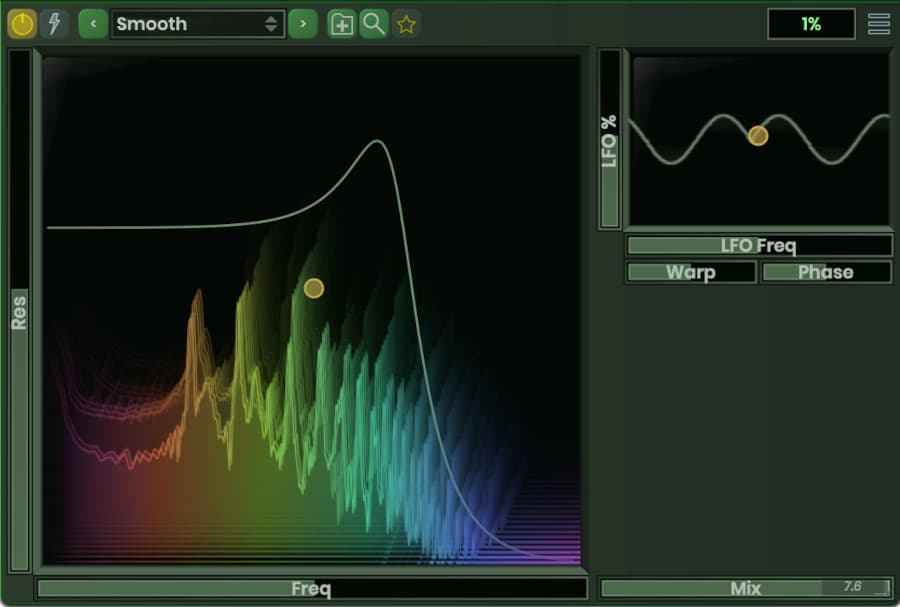Viewport: 900px width, 607px height.
Task: Click the LFO % vertical slider
Action: [x=610, y=139]
